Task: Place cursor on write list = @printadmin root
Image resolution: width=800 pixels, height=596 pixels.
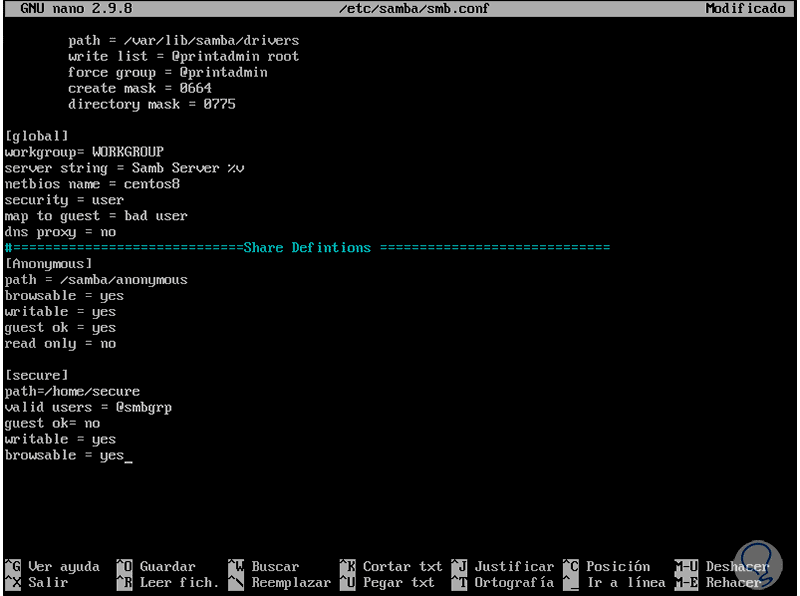Action: pyautogui.click(x=184, y=56)
